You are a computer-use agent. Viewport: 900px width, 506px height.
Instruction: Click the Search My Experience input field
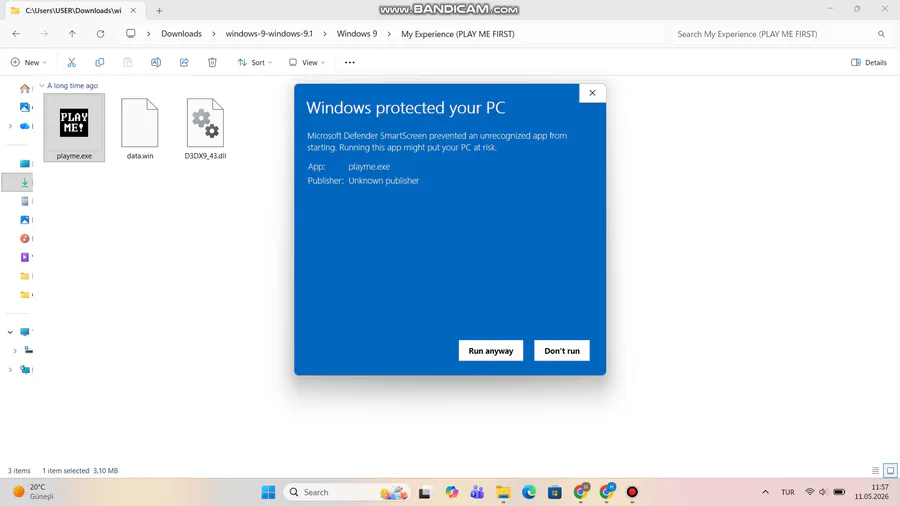tap(781, 34)
